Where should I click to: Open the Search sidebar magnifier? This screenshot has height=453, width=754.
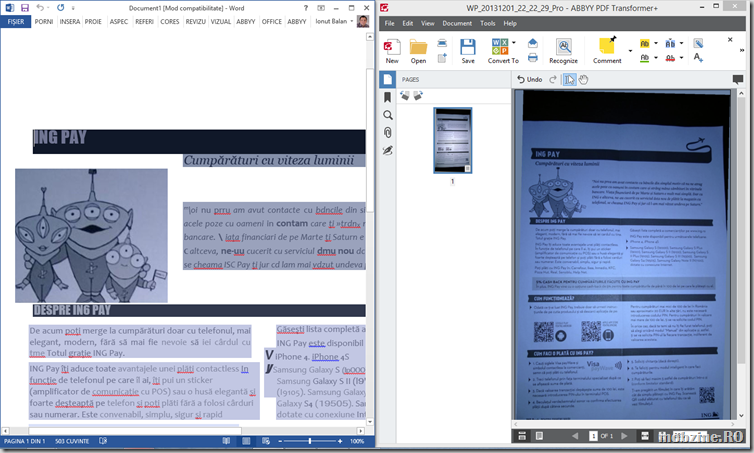[x=388, y=115]
